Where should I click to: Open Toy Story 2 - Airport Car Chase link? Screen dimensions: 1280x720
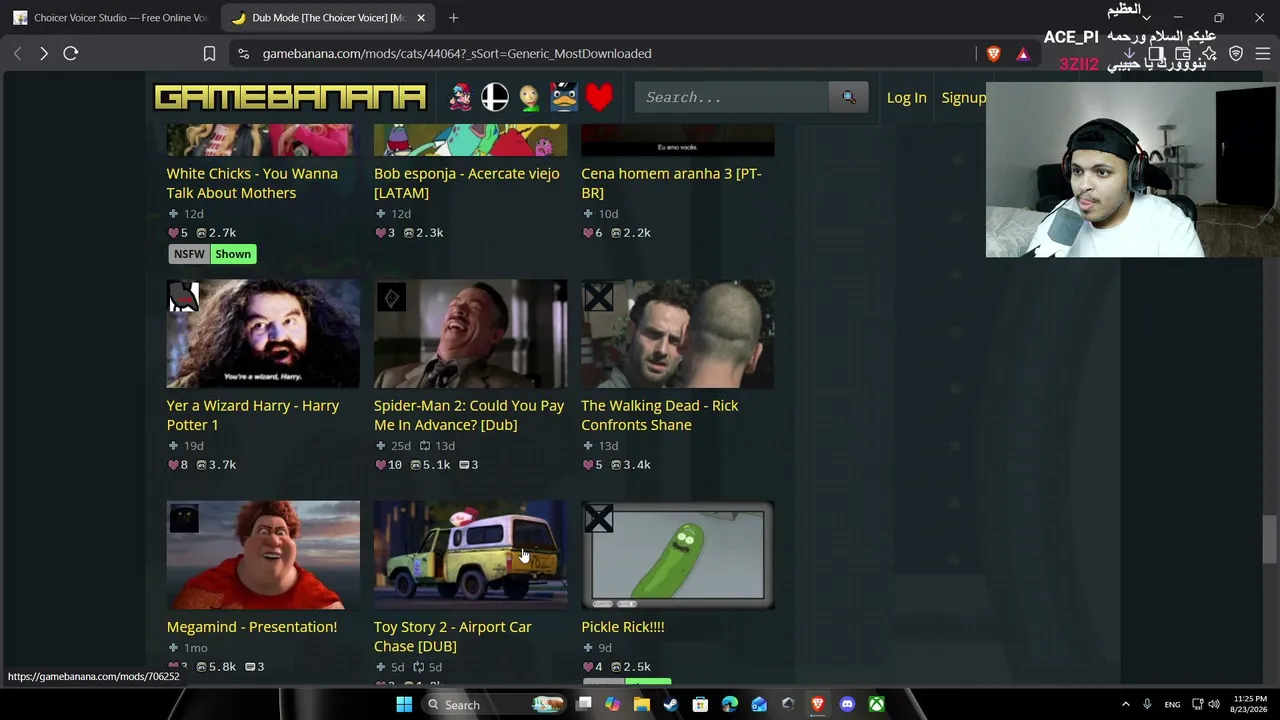click(453, 636)
